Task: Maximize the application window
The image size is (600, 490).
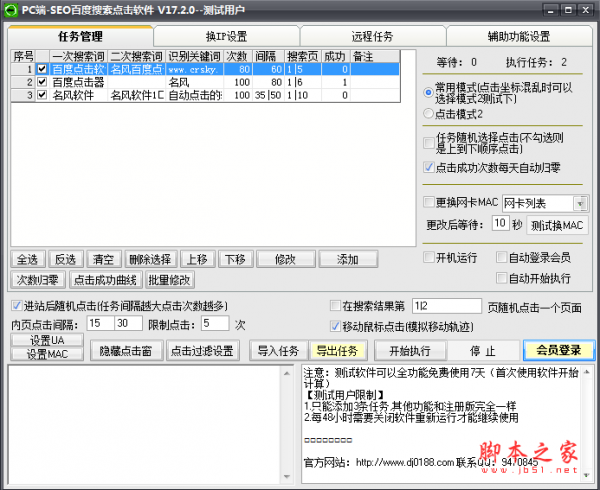Action: tap(568, 10)
